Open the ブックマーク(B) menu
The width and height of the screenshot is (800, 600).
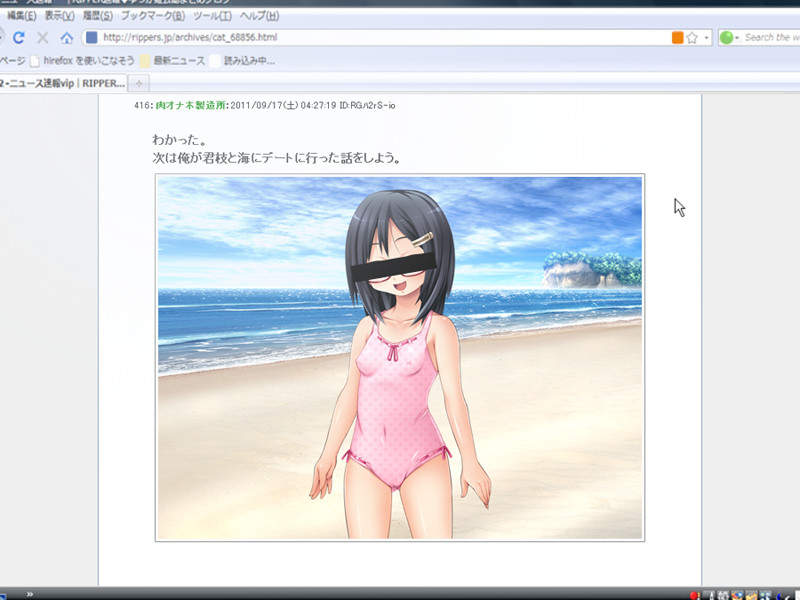152,17
